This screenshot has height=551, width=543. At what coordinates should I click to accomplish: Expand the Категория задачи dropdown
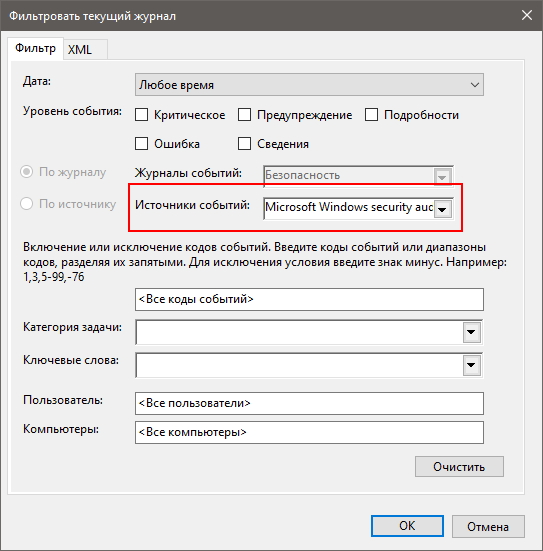[x=471, y=332]
